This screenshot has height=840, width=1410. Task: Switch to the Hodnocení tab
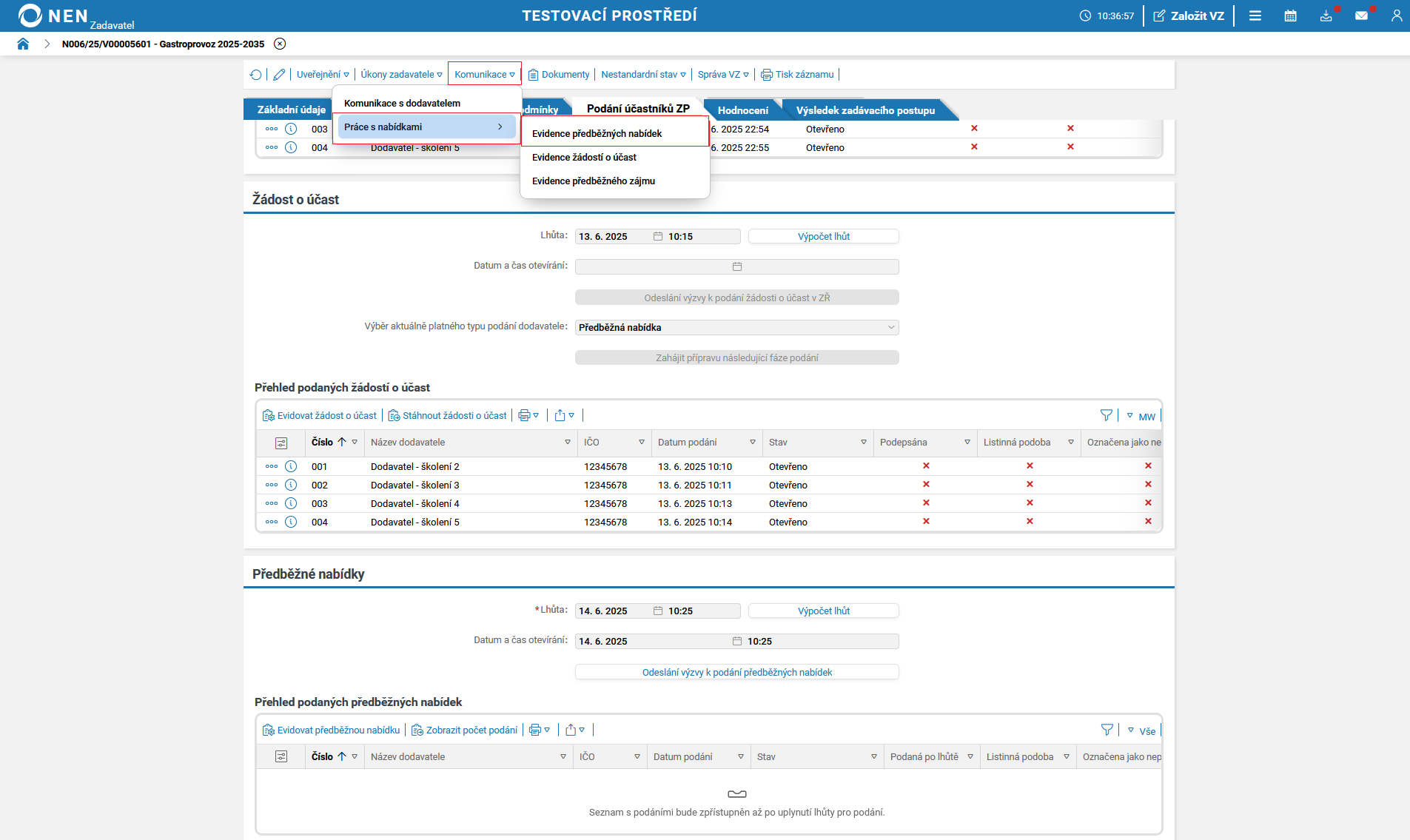(x=742, y=110)
